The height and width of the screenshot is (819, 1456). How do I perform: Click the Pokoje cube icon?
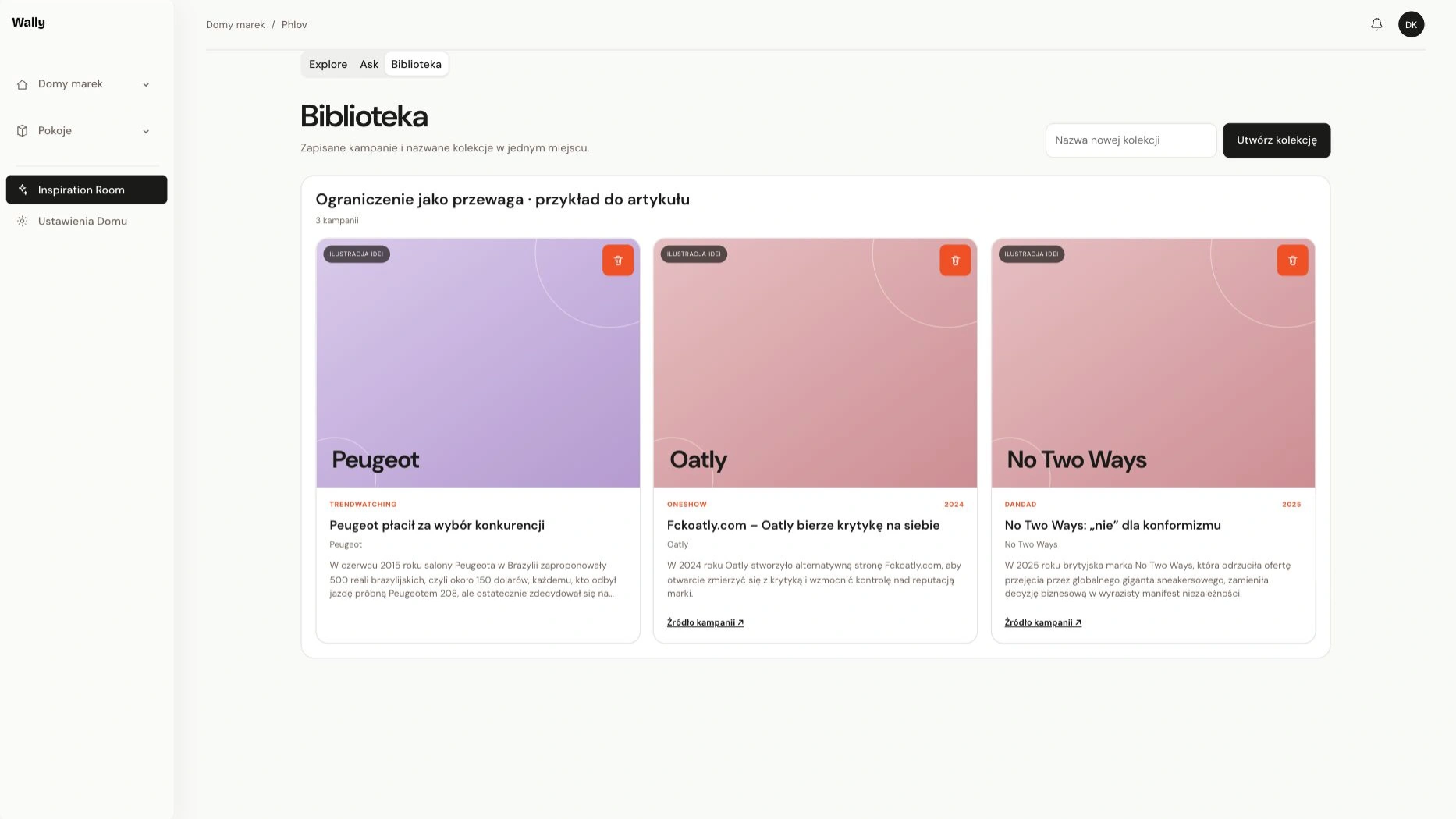pyautogui.click(x=23, y=131)
